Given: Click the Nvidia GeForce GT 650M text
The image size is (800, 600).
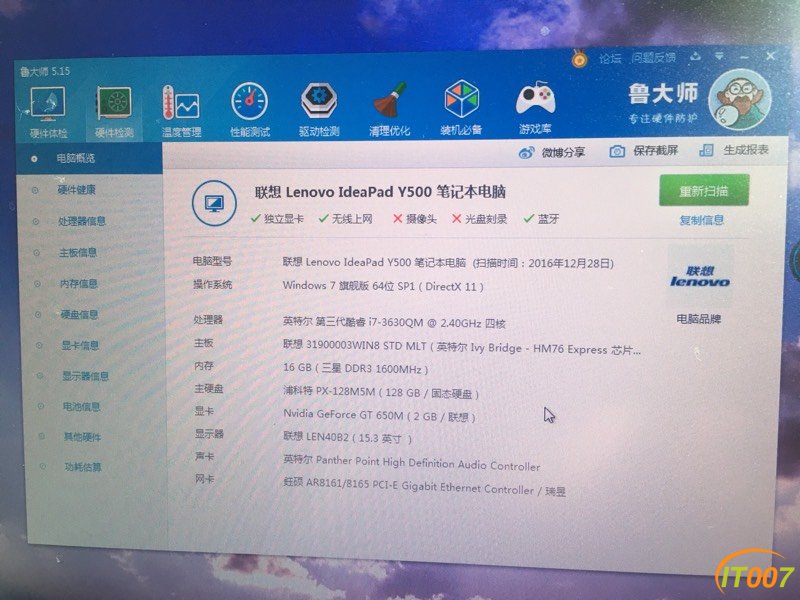Looking at the screenshot, I should 379,415.
